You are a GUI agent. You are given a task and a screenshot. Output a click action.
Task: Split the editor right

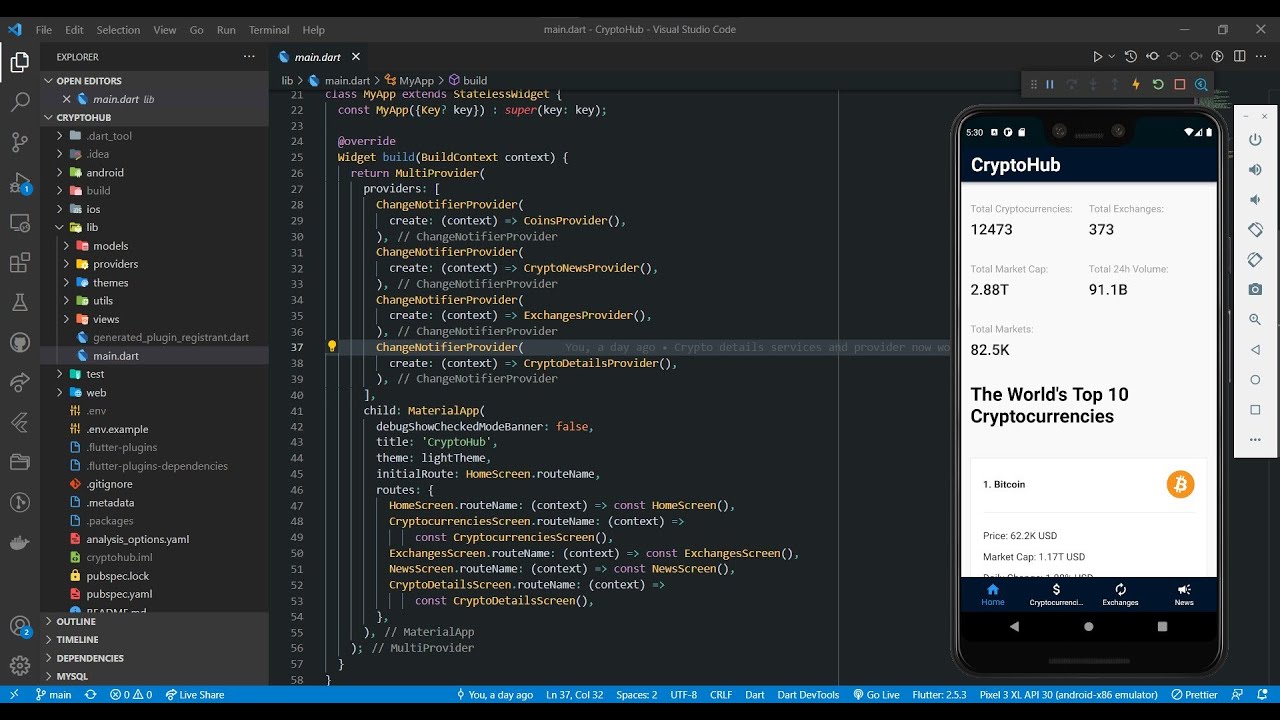(1240, 57)
